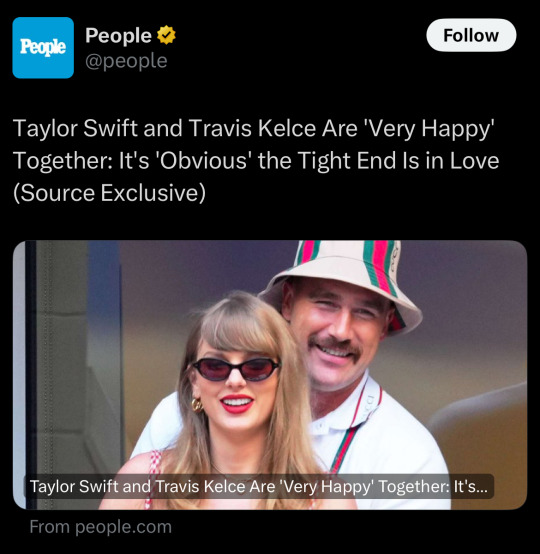540x554 pixels.
Task: Open the @people handle
Action: pos(126,61)
